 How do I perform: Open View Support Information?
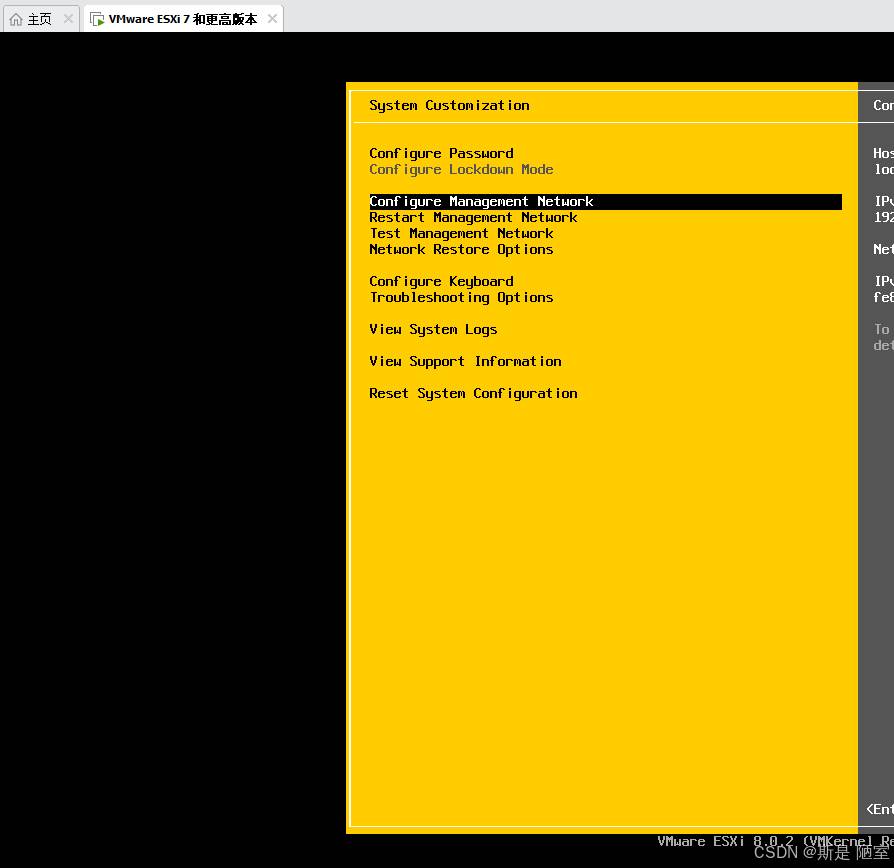[x=465, y=361]
